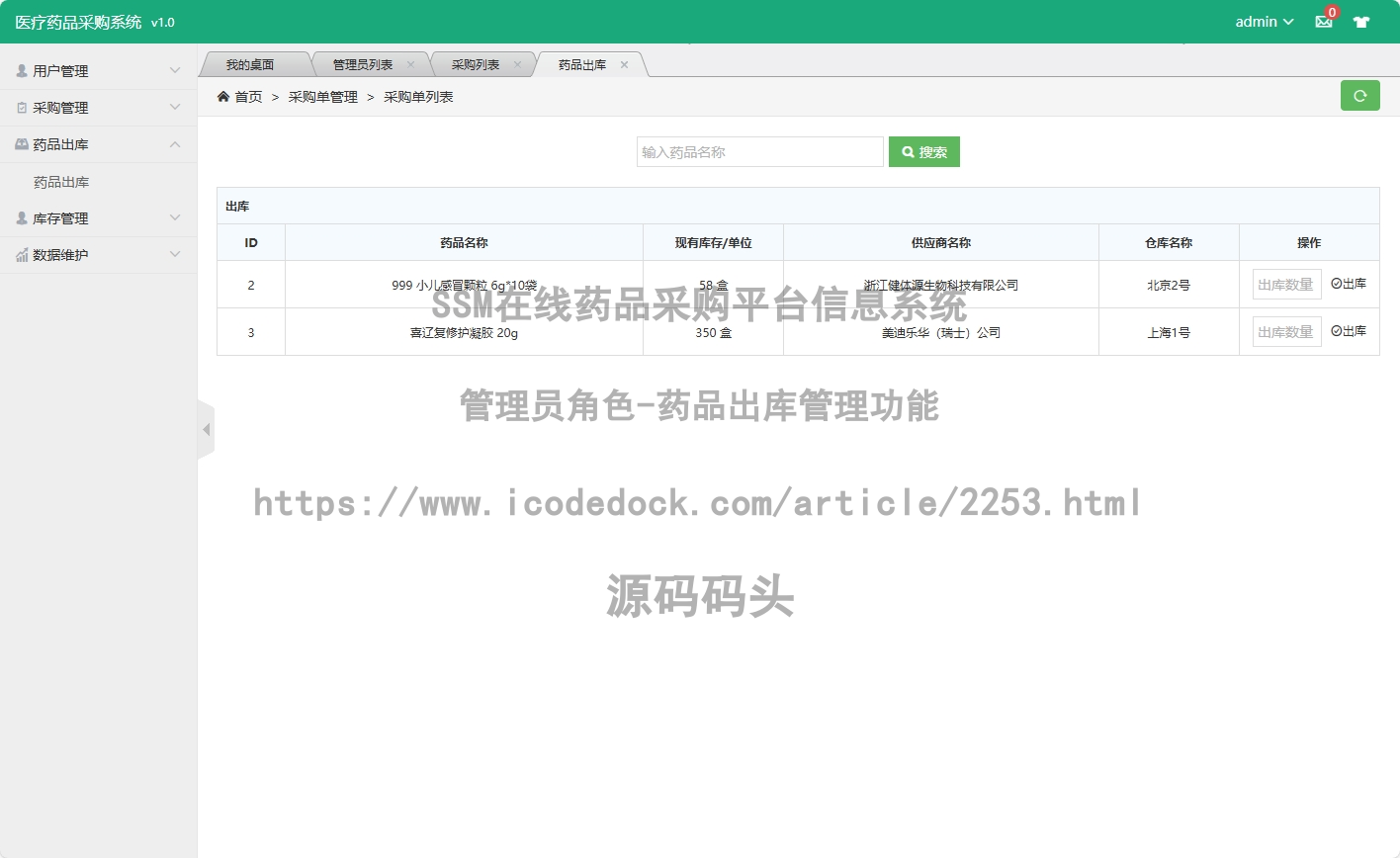The width and height of the screenshot is (1400, 858).
Task: Click the 上海1号 warehouse cell
Action: [x=1169, y=333]
